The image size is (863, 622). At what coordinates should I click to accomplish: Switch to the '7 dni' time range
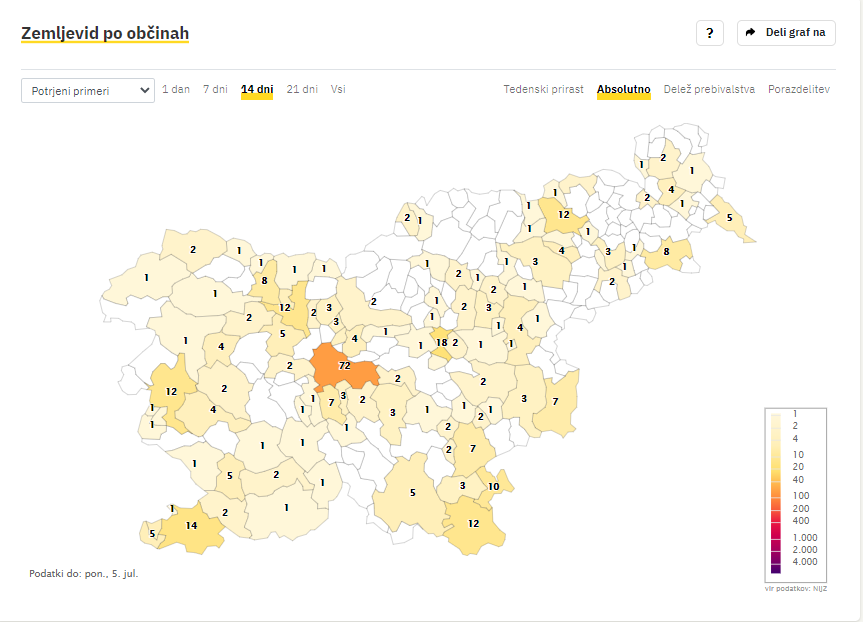215,89
